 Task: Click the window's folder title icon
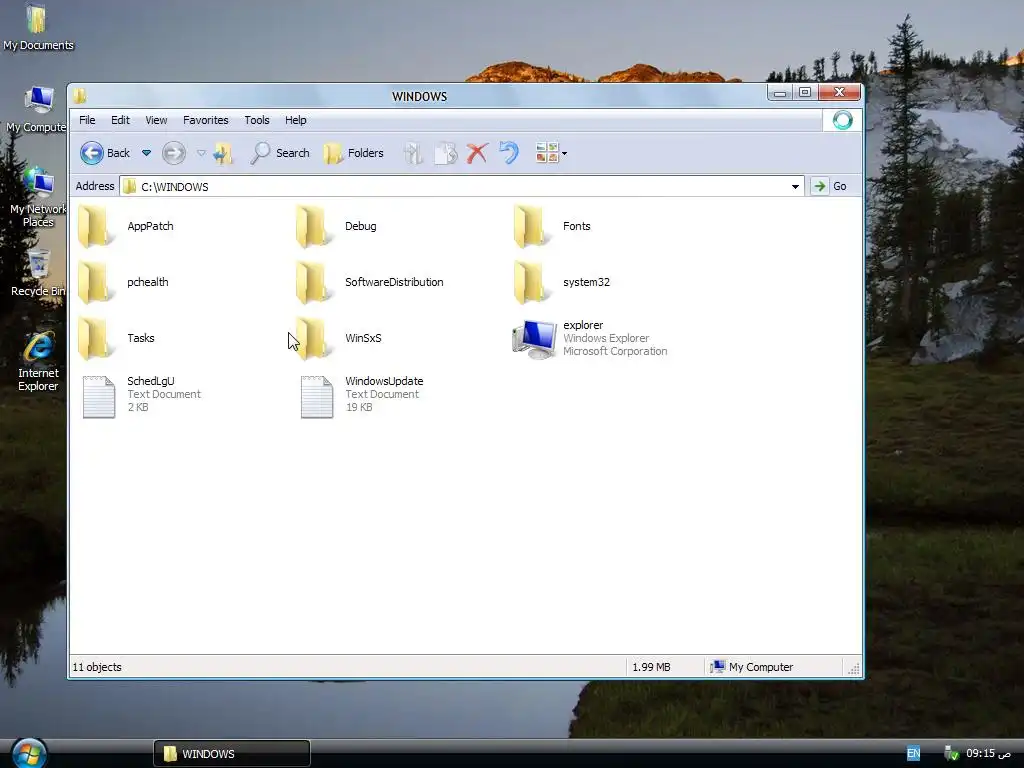point(80,97)
